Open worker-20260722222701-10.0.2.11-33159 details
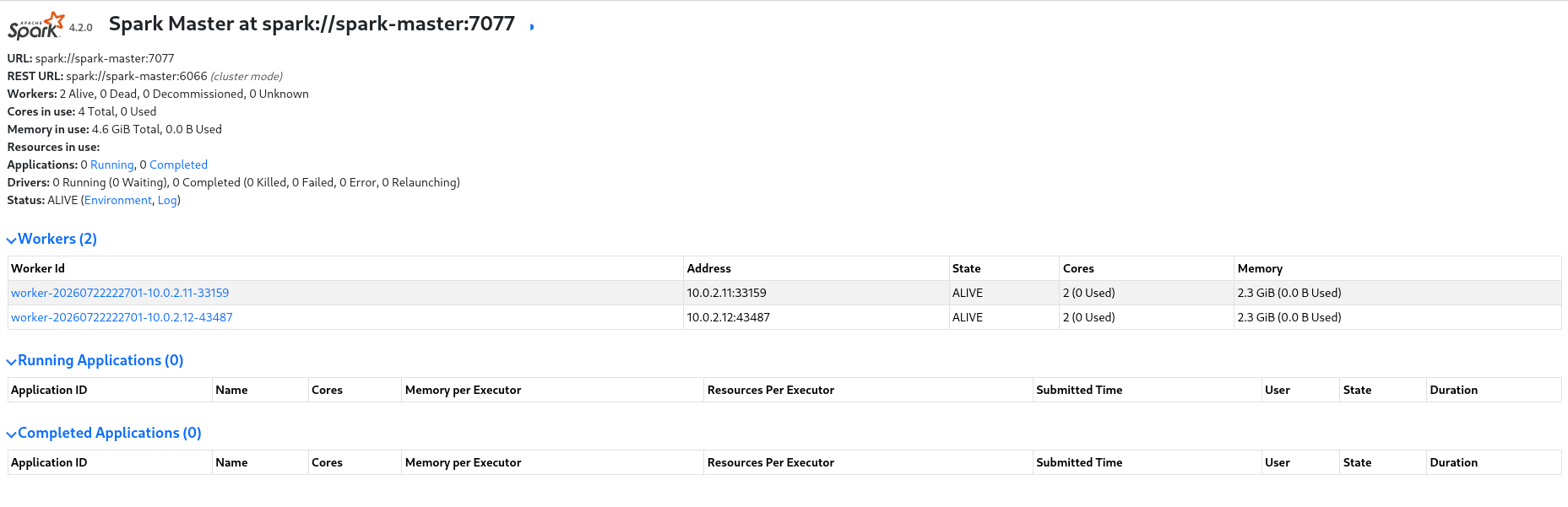1568x507 pixels. coord(120,293)
